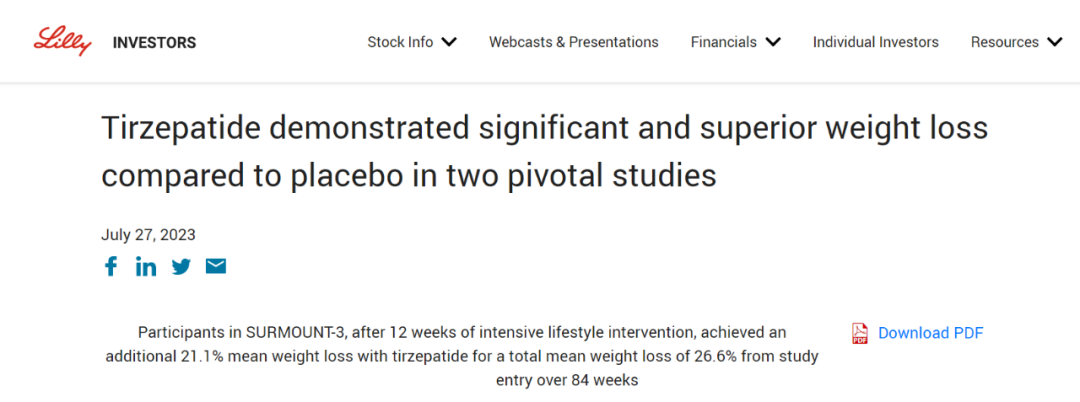Viewport: 1080px width, 402px height.
Task: Click the red Lilly logo
Action: click(x=63, y=41)
